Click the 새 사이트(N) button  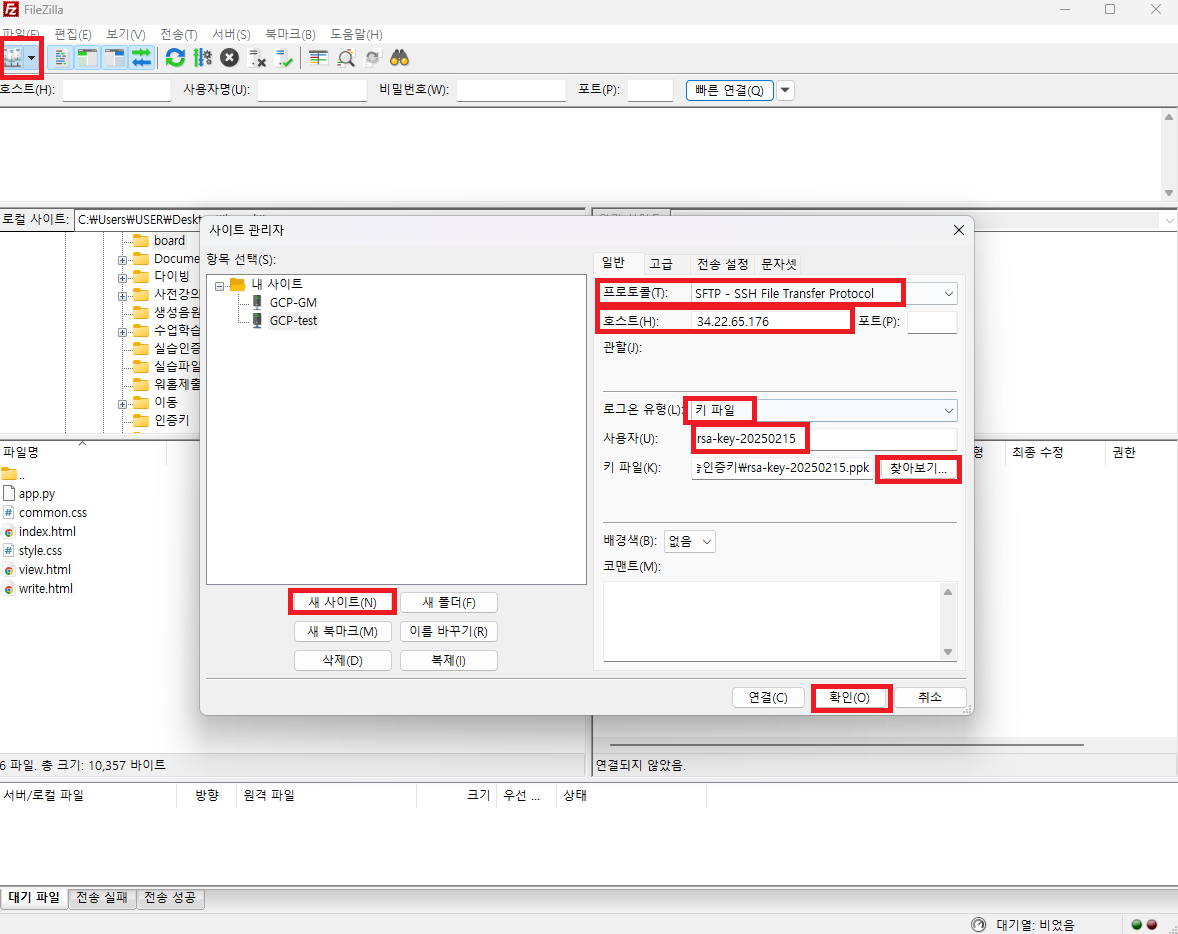pos(343,603)
